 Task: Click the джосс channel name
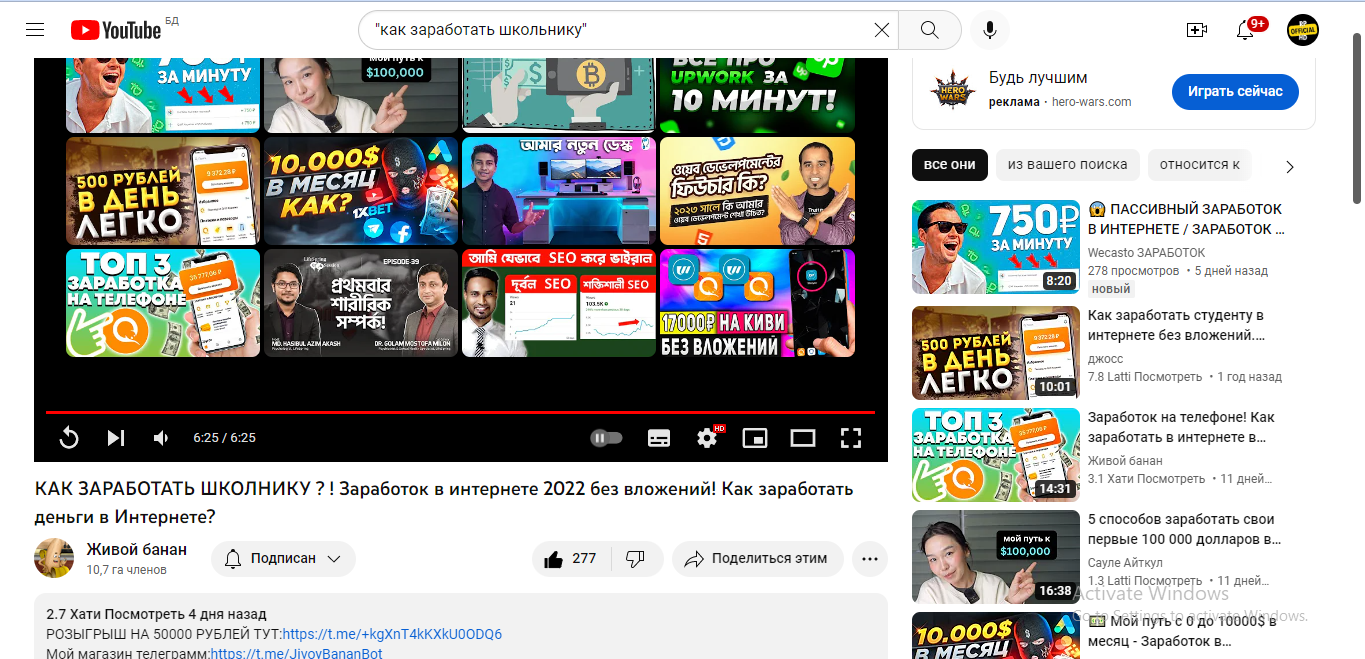coord(1105,359)
